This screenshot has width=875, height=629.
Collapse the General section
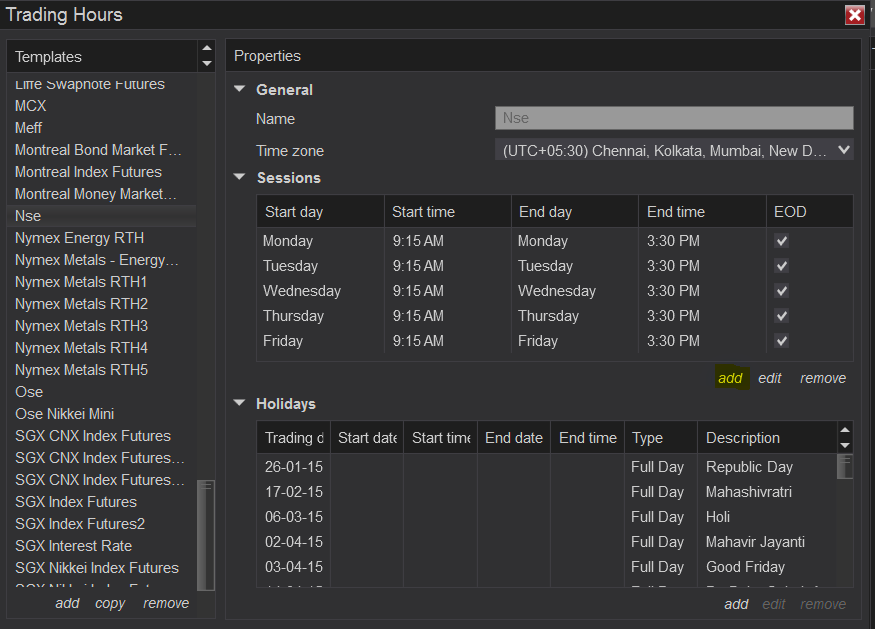pos(240,89)
